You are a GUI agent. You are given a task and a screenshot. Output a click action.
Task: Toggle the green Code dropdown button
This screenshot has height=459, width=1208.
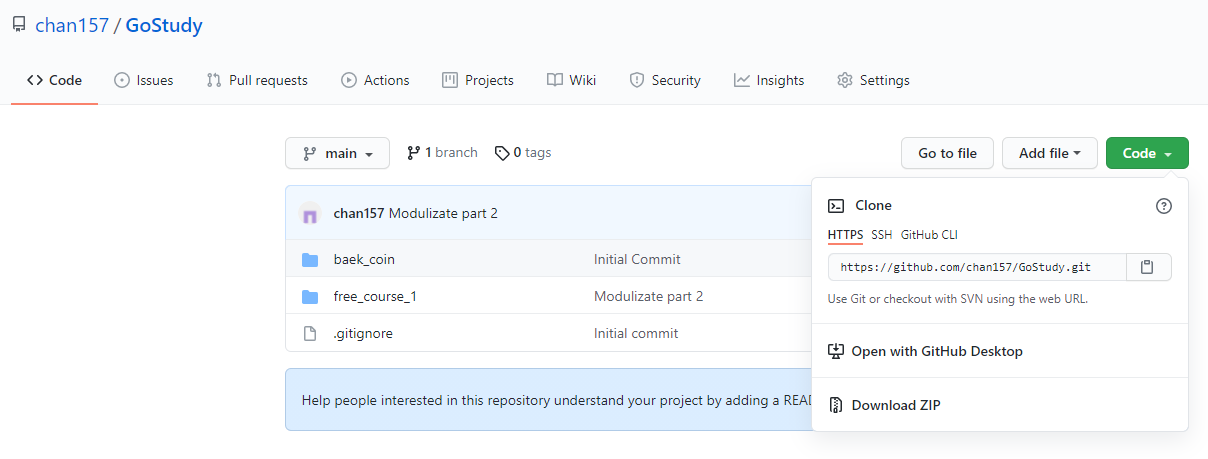1147,153
